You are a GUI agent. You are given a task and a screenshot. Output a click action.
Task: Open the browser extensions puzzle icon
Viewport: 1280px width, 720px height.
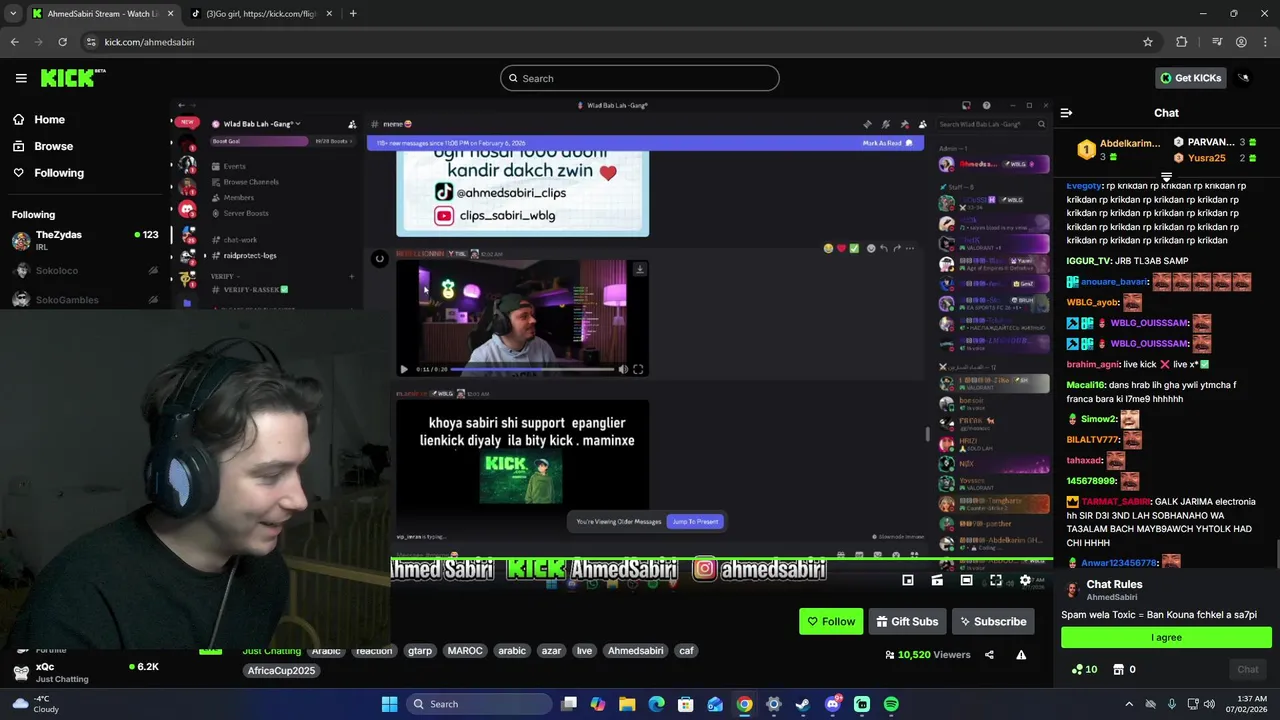pyautogui.click(x=1182, y=42)
